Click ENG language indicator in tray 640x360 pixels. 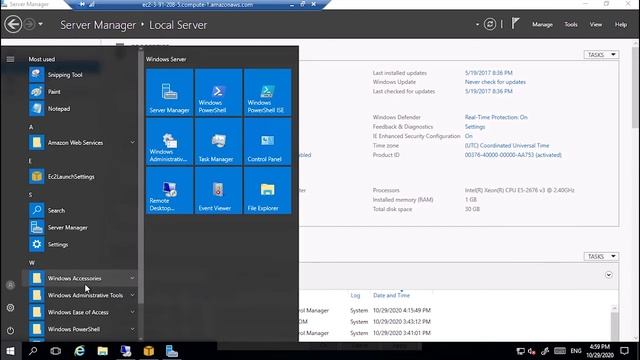pyautogui.click(x=576, y=351)
